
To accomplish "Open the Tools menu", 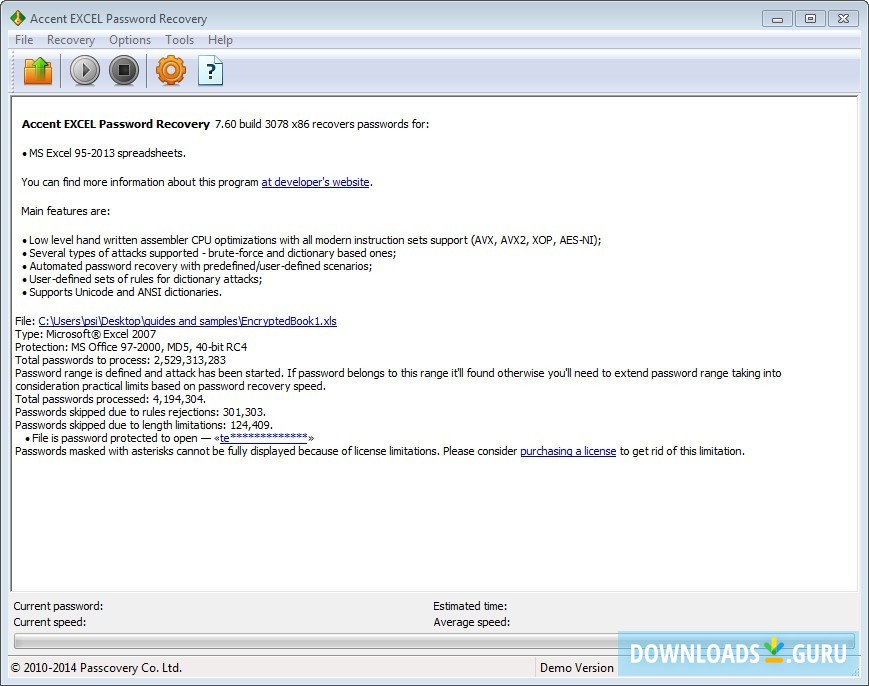I will click(x=180, y=40).
